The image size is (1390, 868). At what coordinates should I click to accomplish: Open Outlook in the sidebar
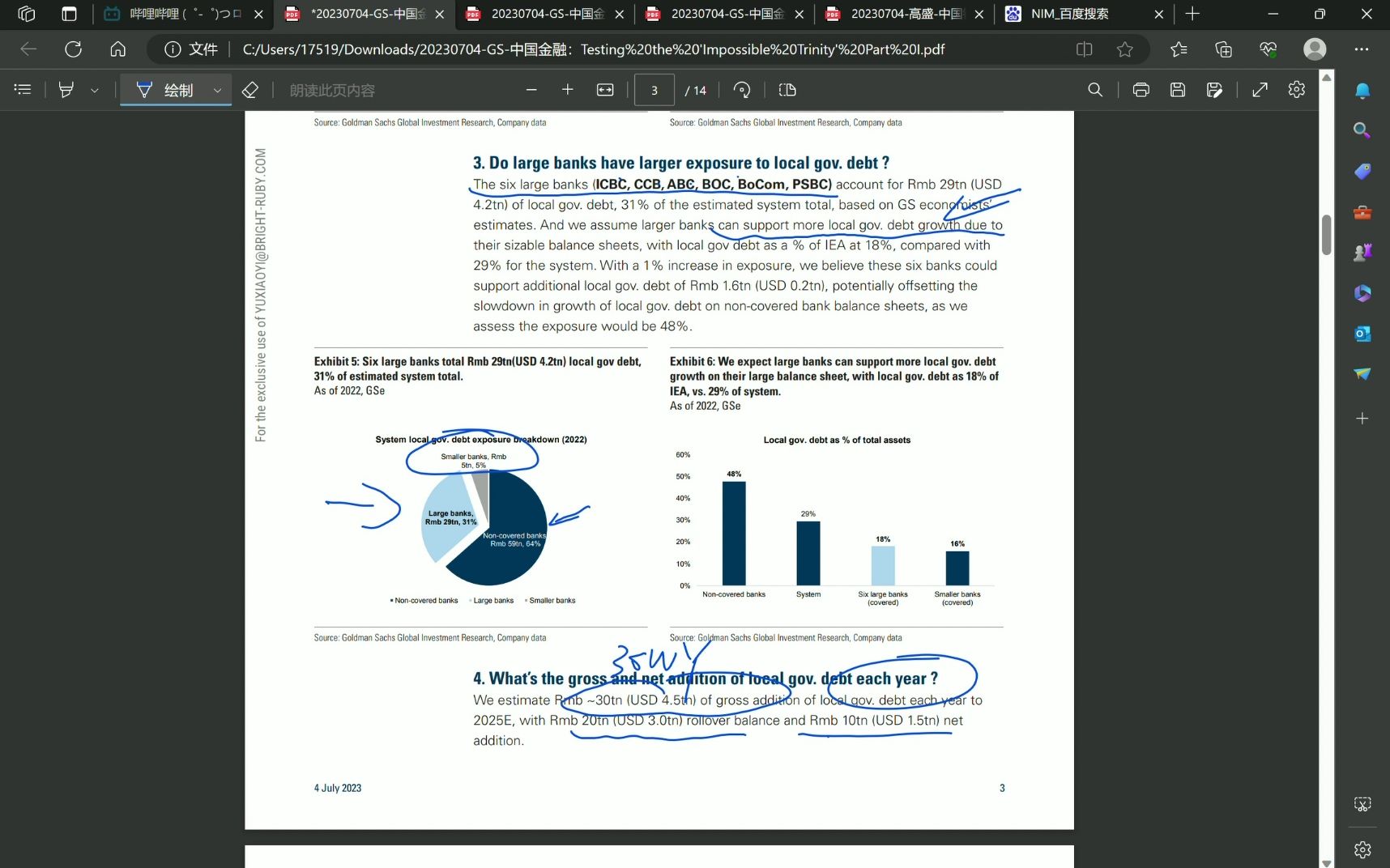1362,334
